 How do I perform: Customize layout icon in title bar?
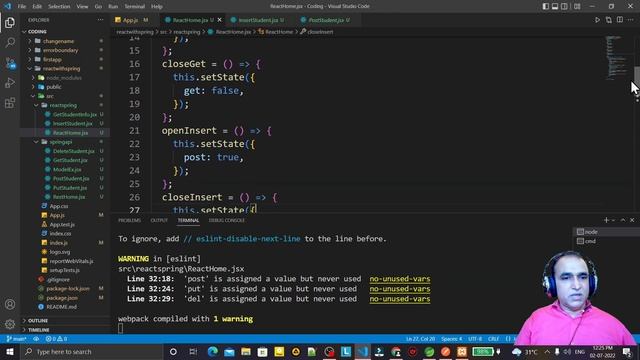point(577,6)
